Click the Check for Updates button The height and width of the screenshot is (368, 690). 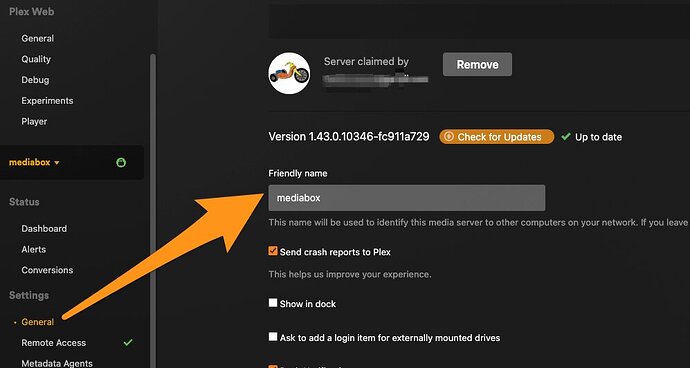click(496, 137)
